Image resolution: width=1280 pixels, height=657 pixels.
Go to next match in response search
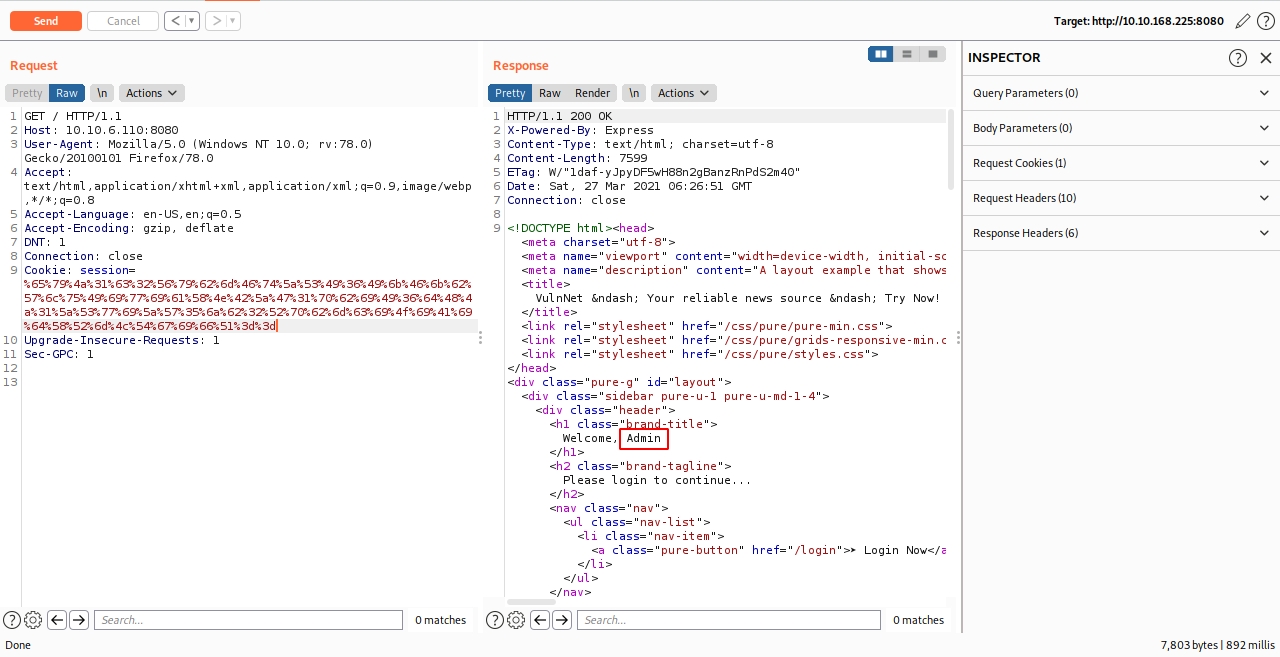562,620
